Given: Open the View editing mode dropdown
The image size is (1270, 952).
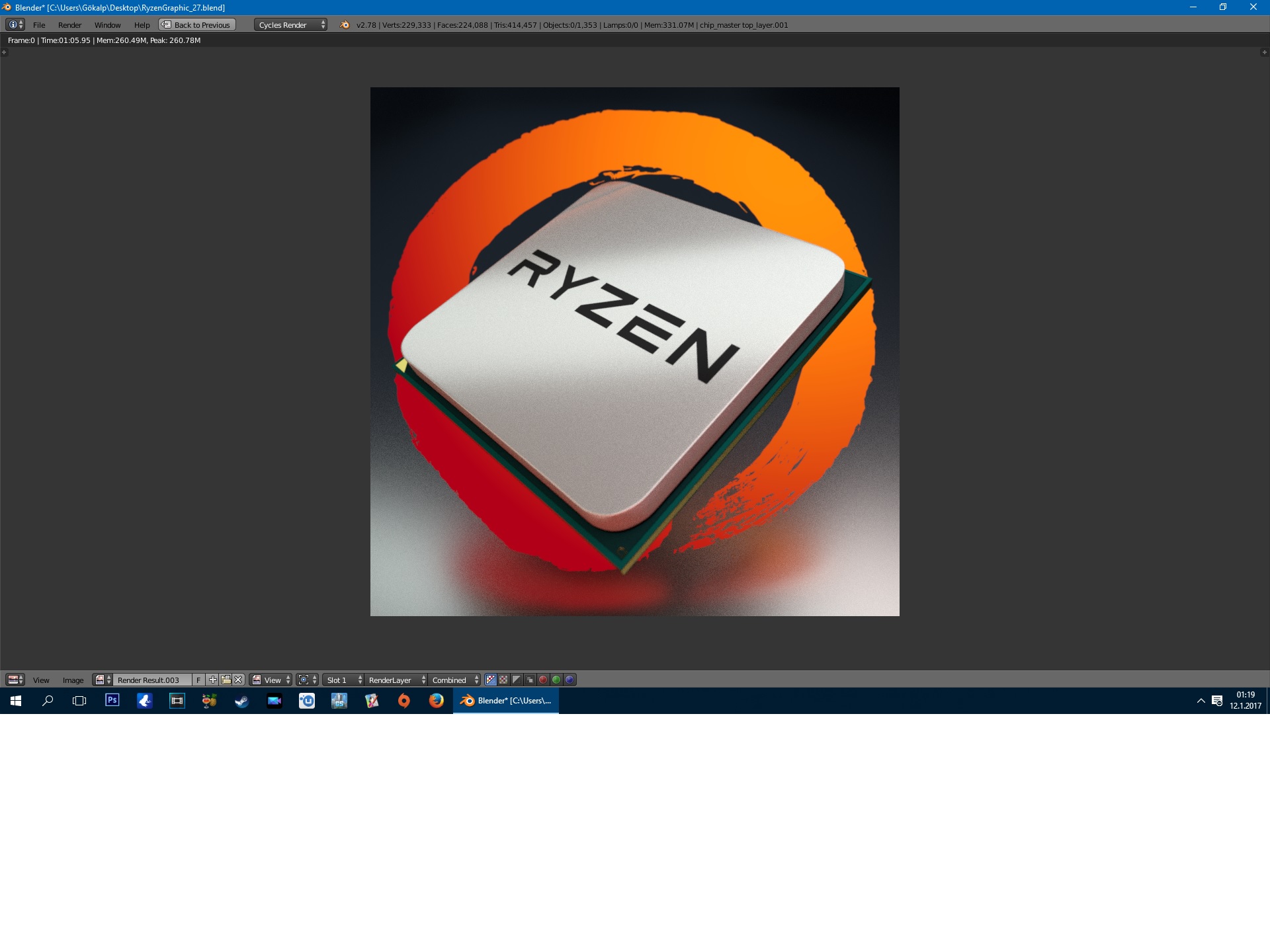Looking at the screenshot, I should point(271,680).
